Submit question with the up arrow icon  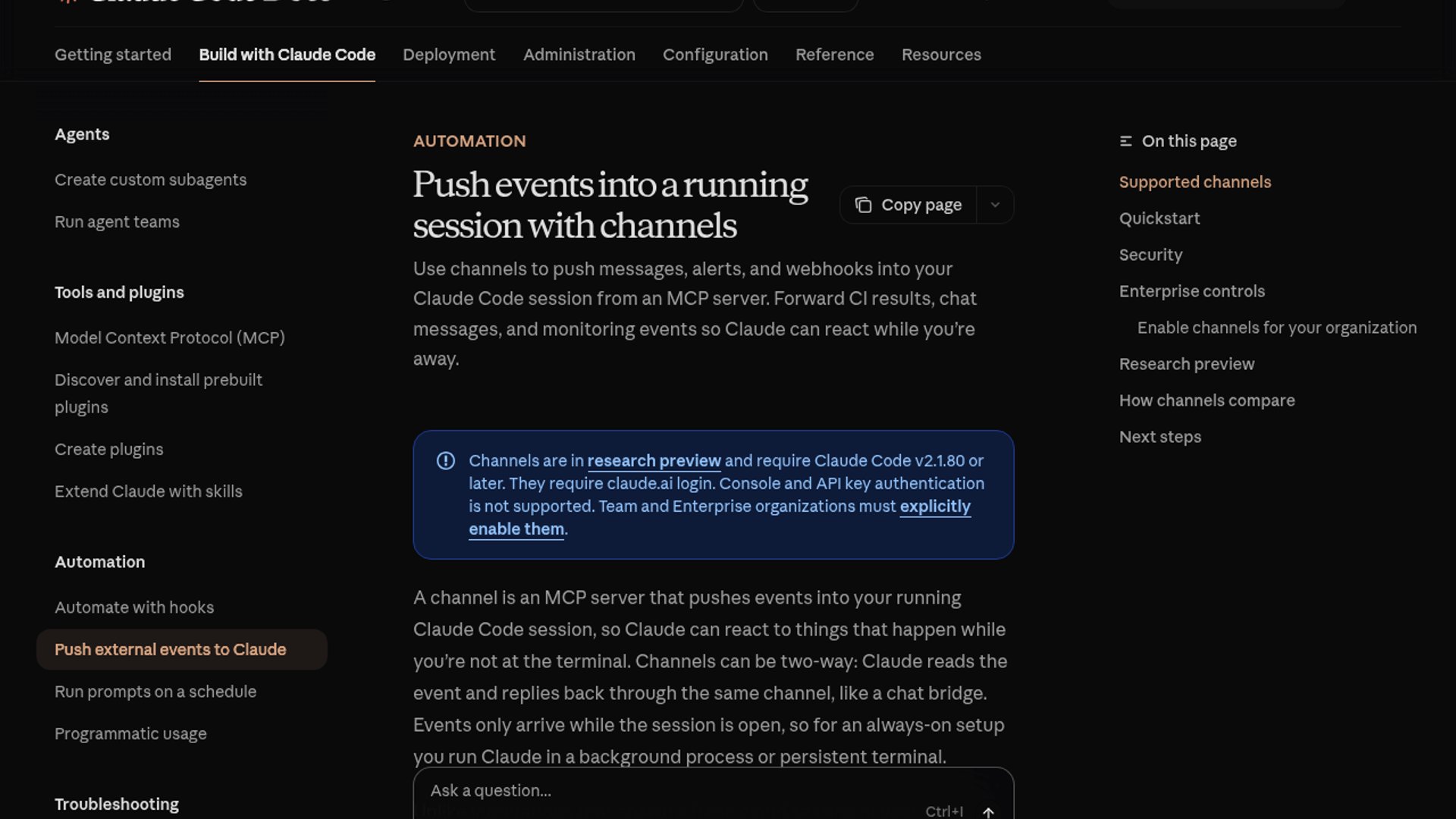tap(988, 812)
